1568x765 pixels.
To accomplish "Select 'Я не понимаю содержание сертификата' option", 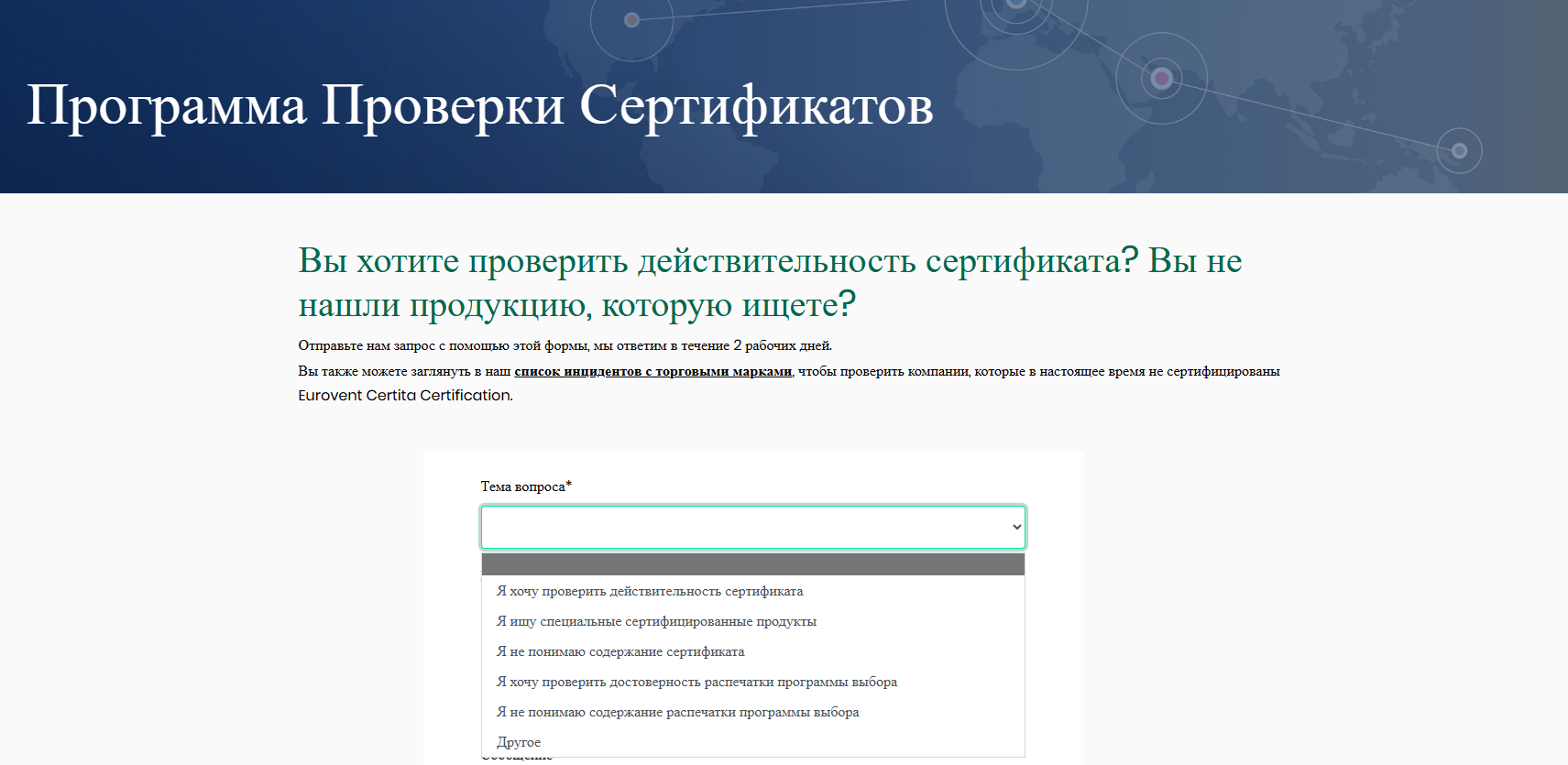I will click(x=752, y=651).
